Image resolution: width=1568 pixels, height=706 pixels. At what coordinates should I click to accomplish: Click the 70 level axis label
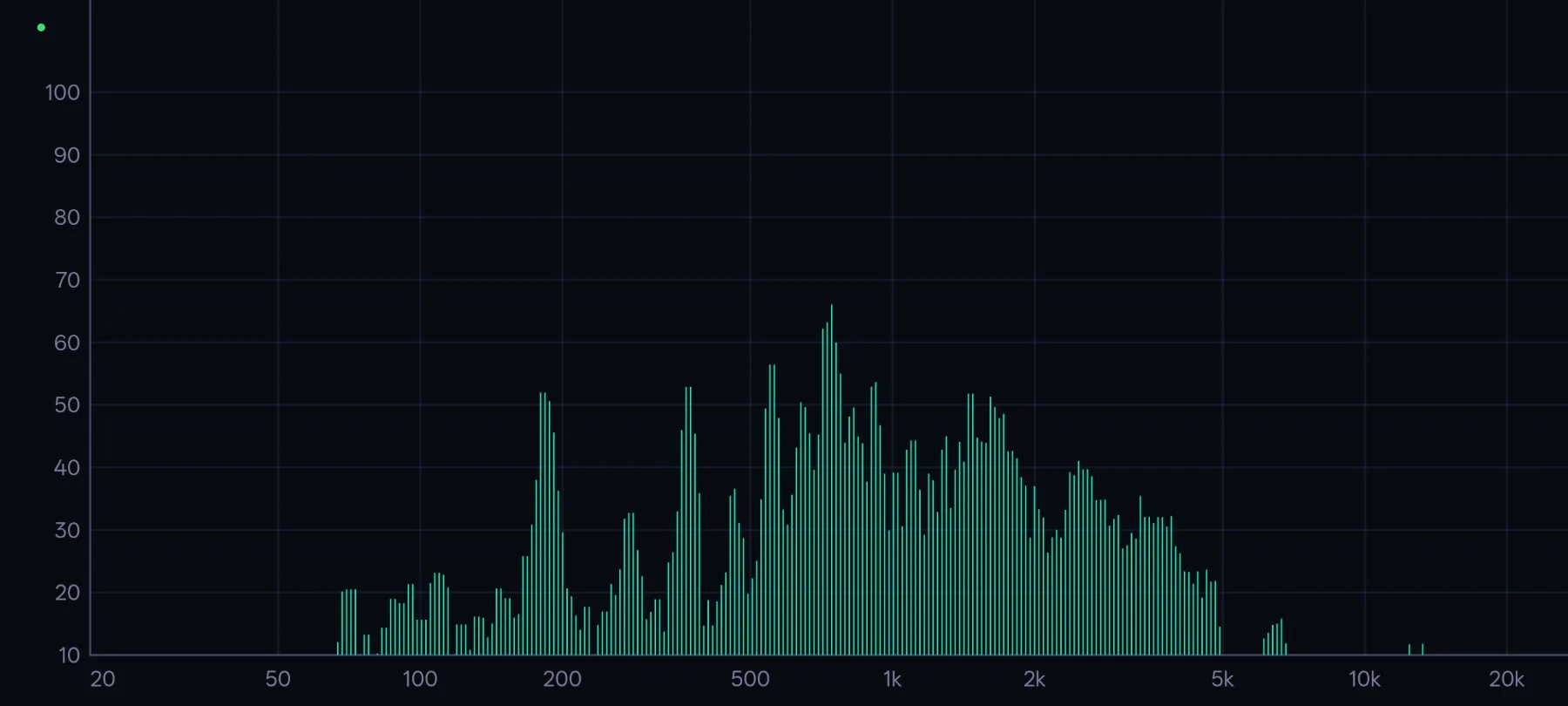point(67,281)
